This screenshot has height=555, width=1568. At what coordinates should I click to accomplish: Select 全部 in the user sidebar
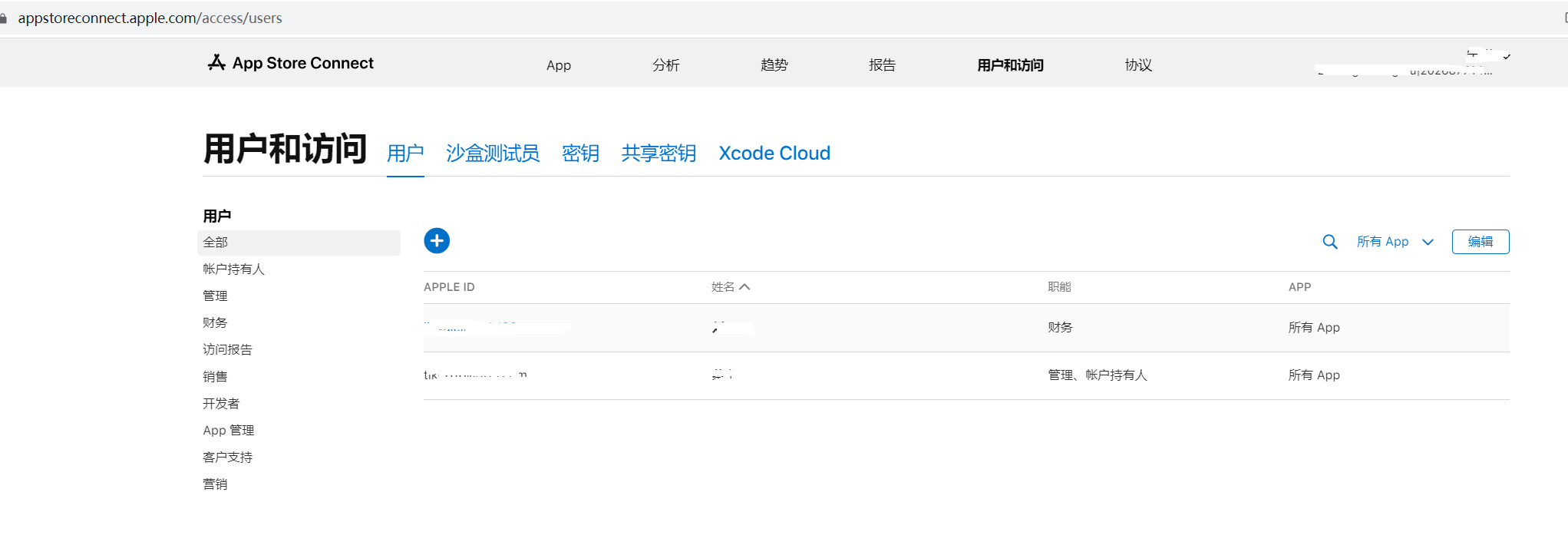pos(299,243)
